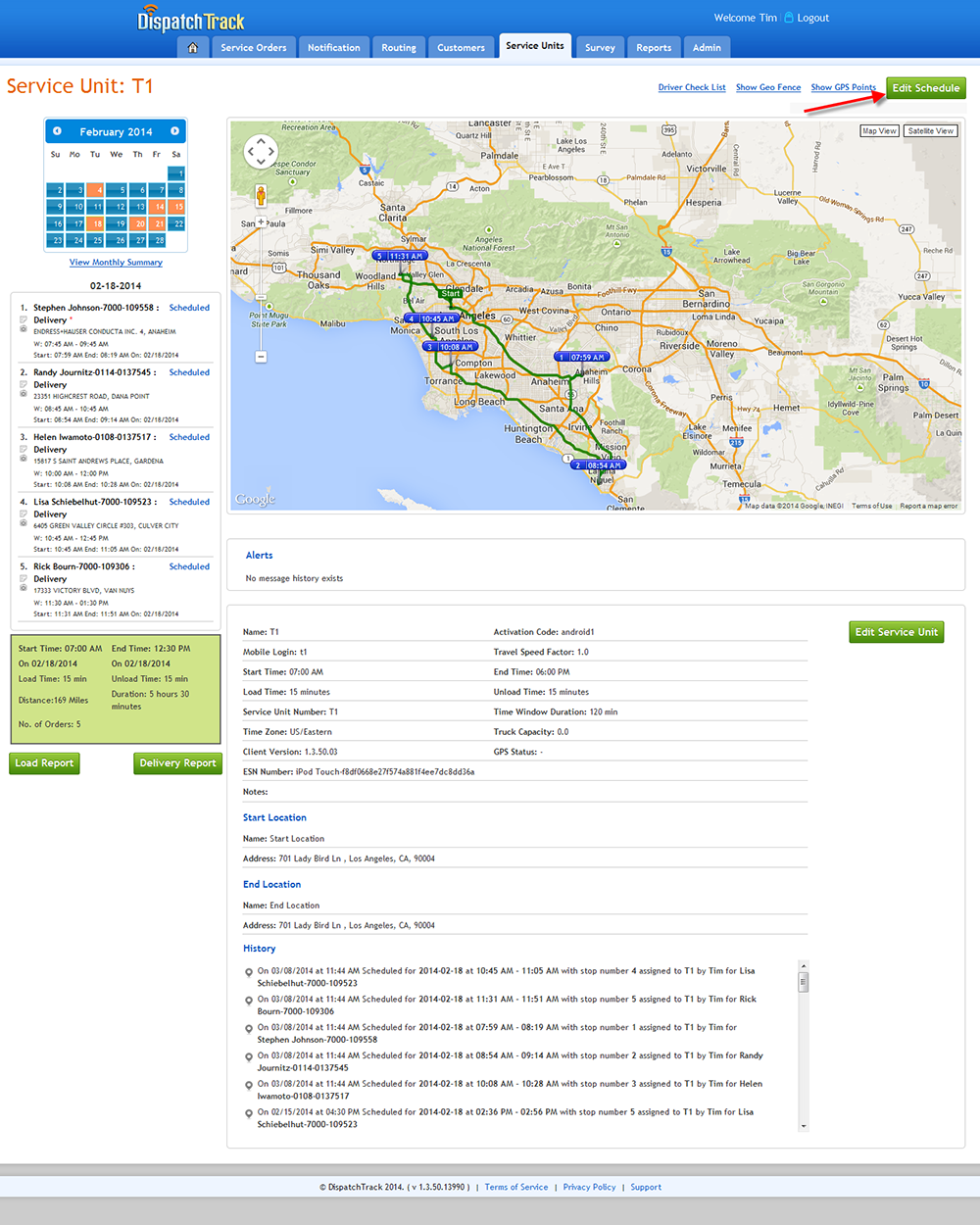
Task: Go to previous month in calendar
Action: [57, 131]
